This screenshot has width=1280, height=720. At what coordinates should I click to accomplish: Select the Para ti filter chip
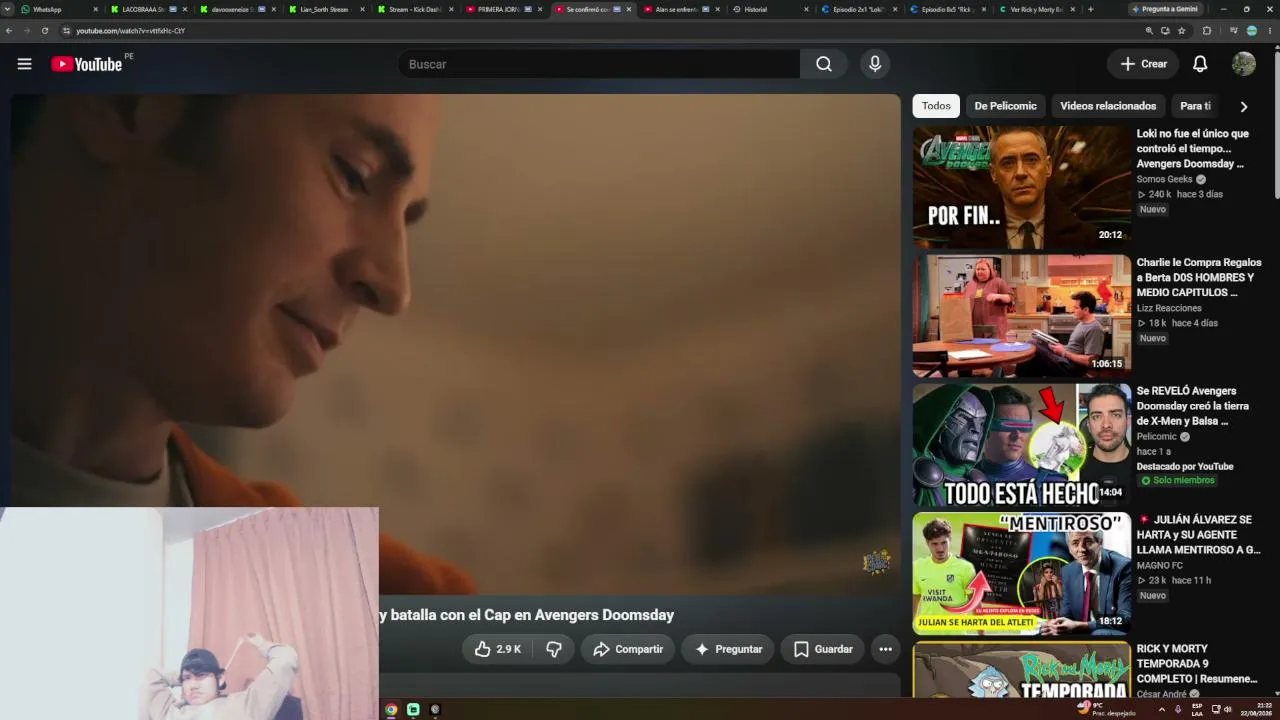pyautogui.click(x=1195, y=106)
